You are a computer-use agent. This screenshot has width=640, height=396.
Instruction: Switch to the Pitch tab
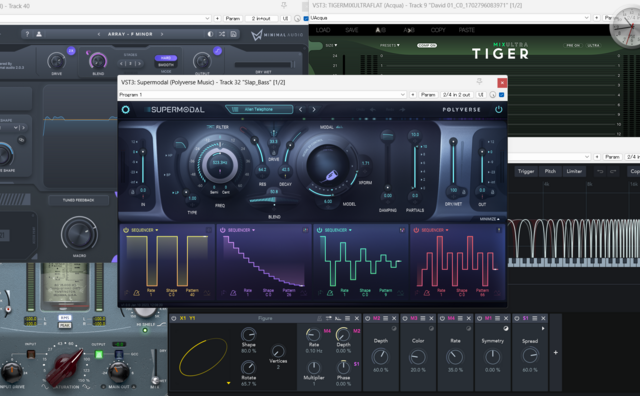(550, 171)
